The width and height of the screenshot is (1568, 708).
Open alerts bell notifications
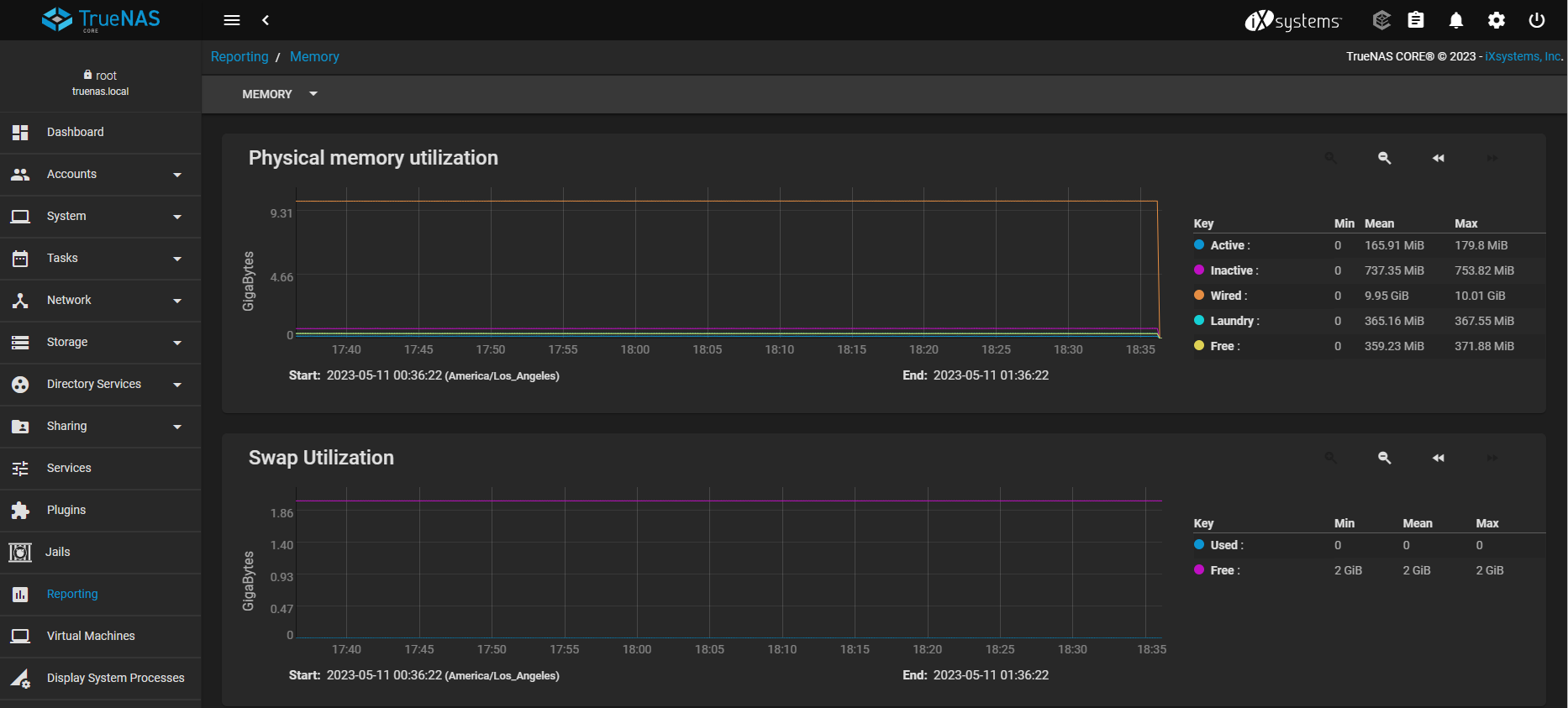pyautogui.click(x=1456, y=20)
